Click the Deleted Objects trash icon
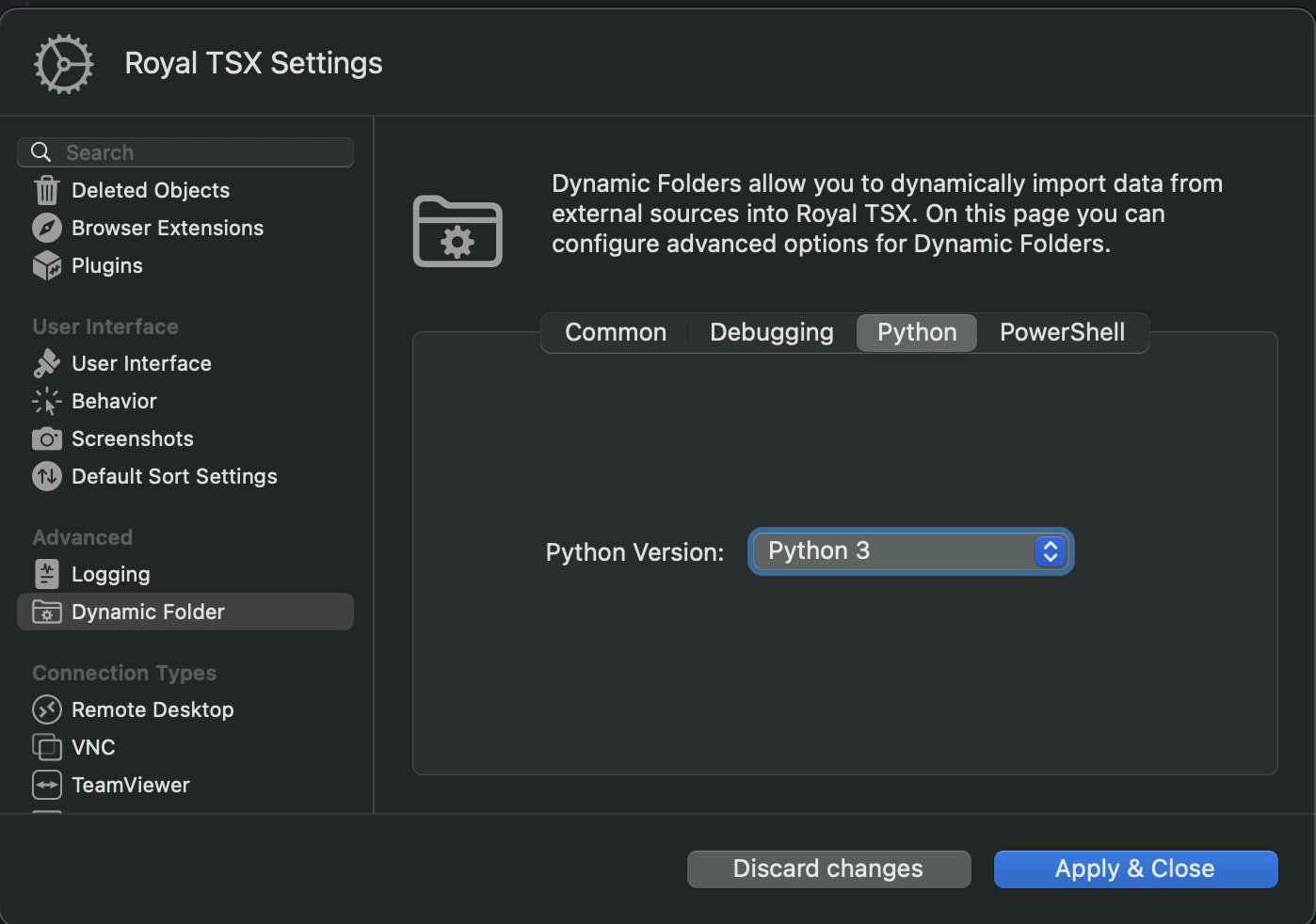1316x924 pixels. tap(47, 191)
